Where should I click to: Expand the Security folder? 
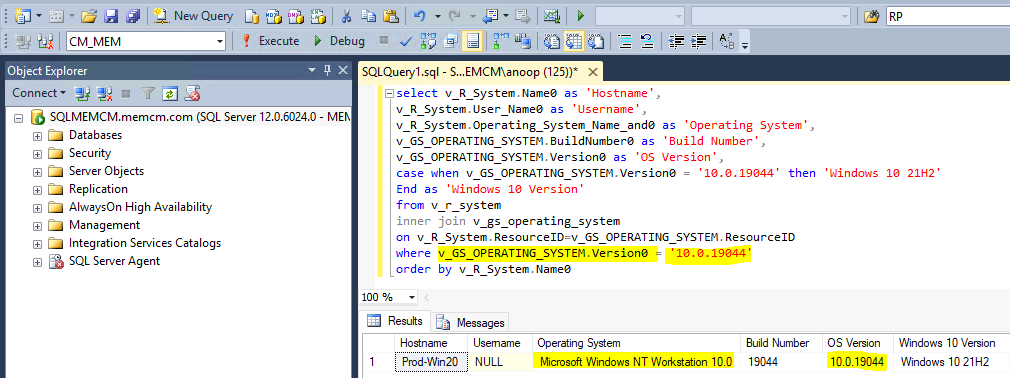37,155
